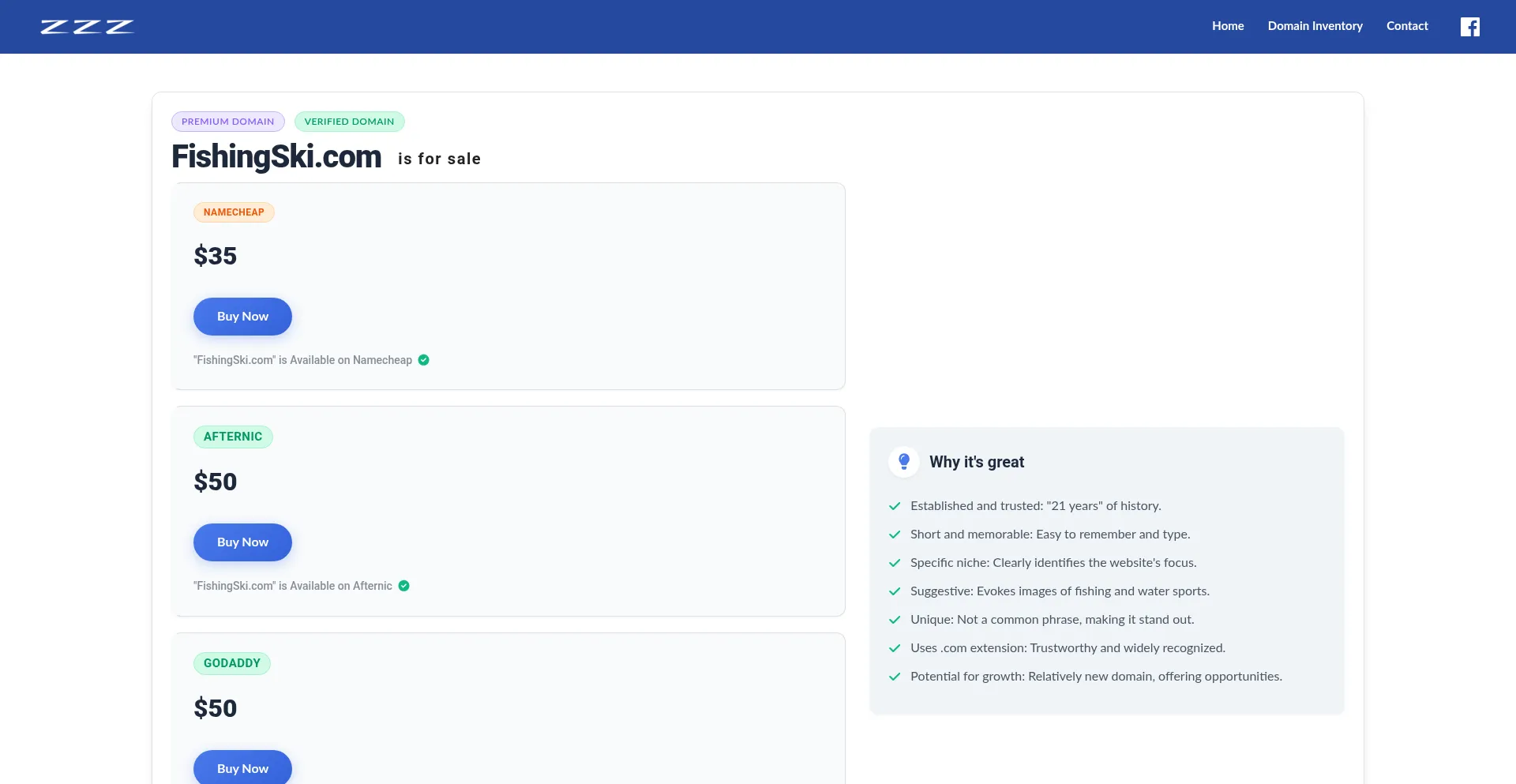Click "Potential for growth: Relatively new domain" line
The image size is (1516, 784).
1096,677
